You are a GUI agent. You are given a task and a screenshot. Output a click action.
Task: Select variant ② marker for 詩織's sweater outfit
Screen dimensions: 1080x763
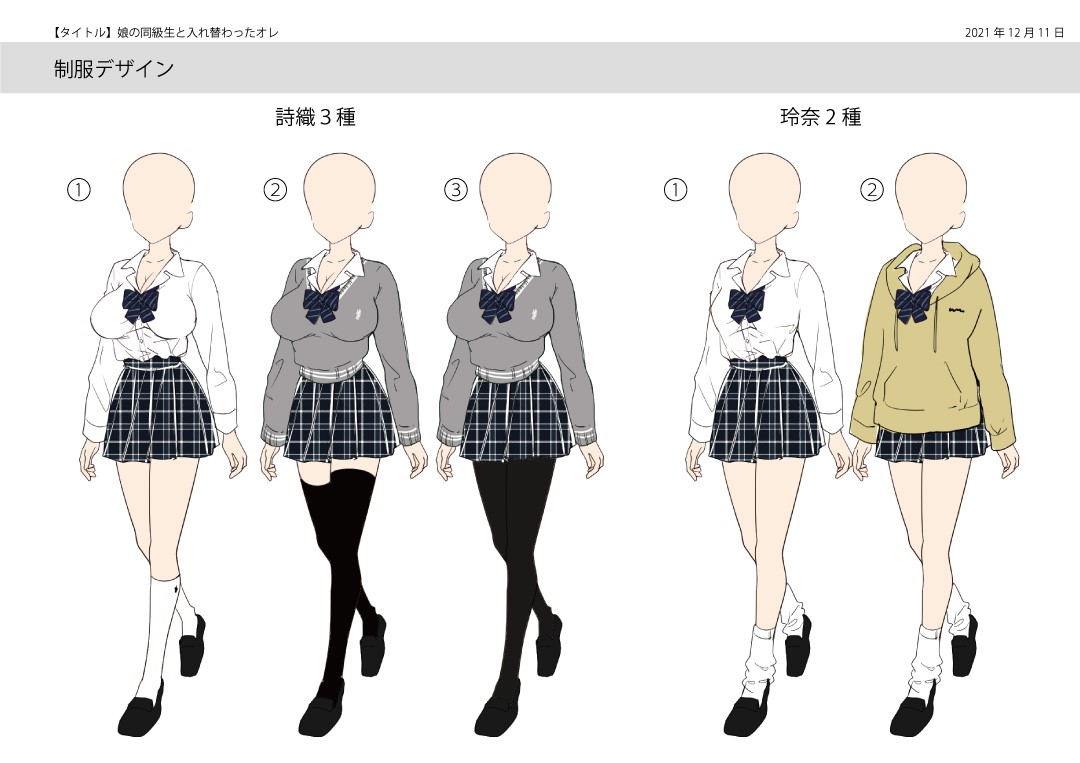click(274, 190)
